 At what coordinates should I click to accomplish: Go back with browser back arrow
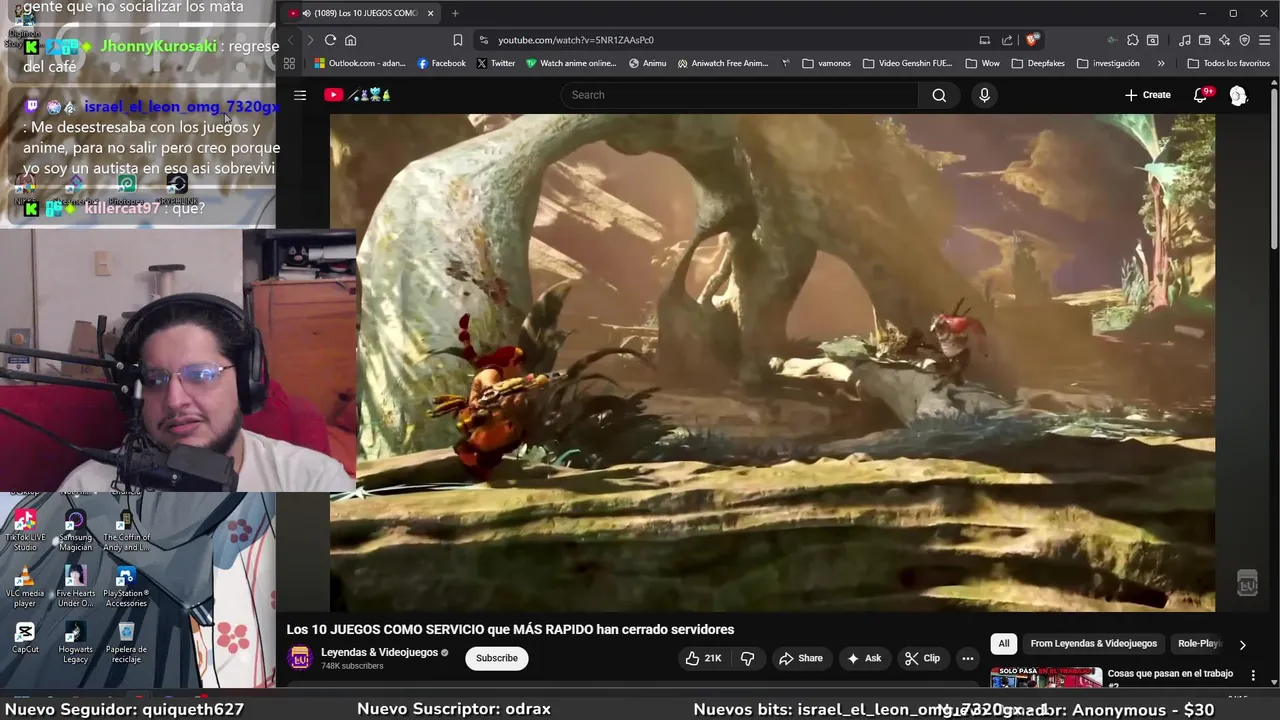(290, 40)
